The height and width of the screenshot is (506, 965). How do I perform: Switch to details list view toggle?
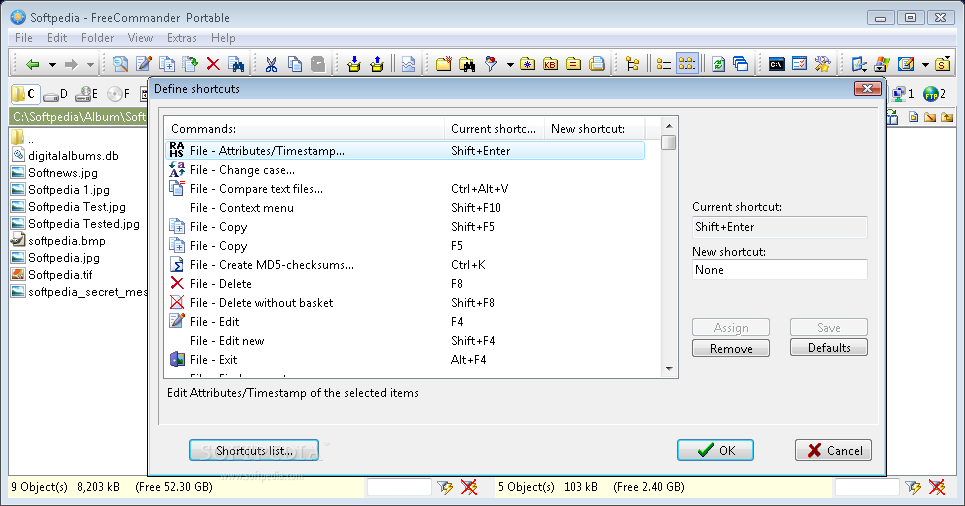tap(663, 64)
